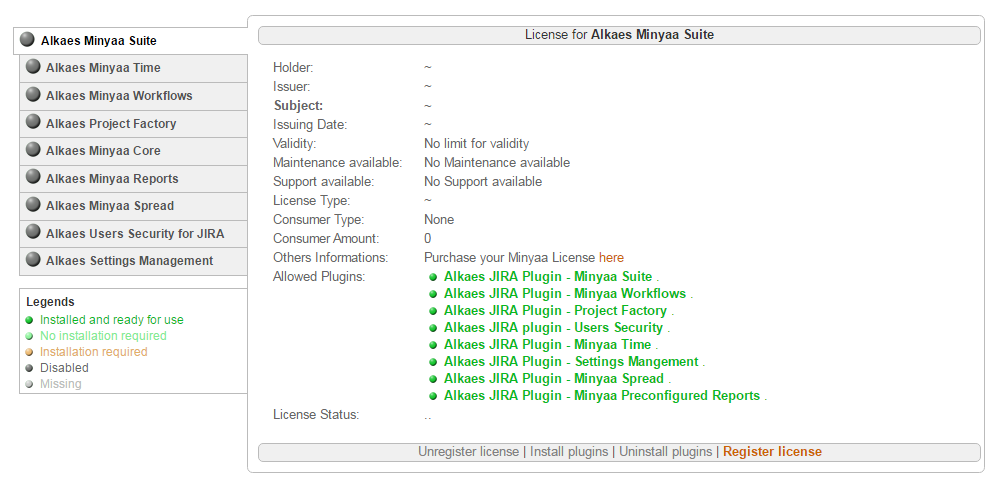The width and height of the screenshot is (997, 489).
Task: Click Uninstall plugins in the bottom bar
Action: pyautogui.click(x=665, y=452)
